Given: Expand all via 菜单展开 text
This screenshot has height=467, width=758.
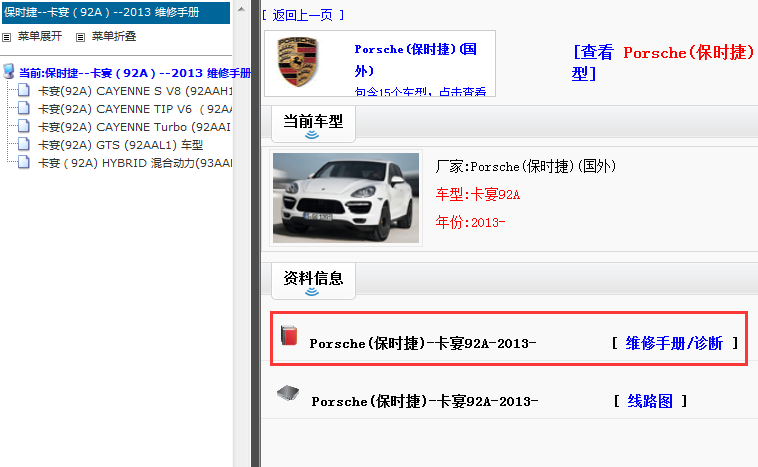Looking at the screenshot, I should pyautogui.click(x=40, y=36).
